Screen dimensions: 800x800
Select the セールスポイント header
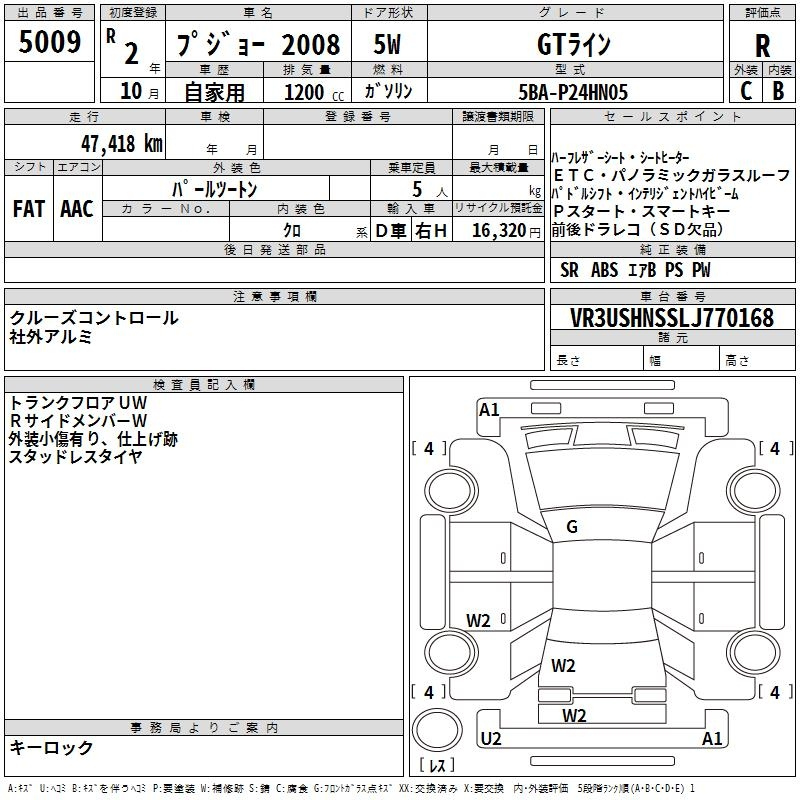coord(672,117)
